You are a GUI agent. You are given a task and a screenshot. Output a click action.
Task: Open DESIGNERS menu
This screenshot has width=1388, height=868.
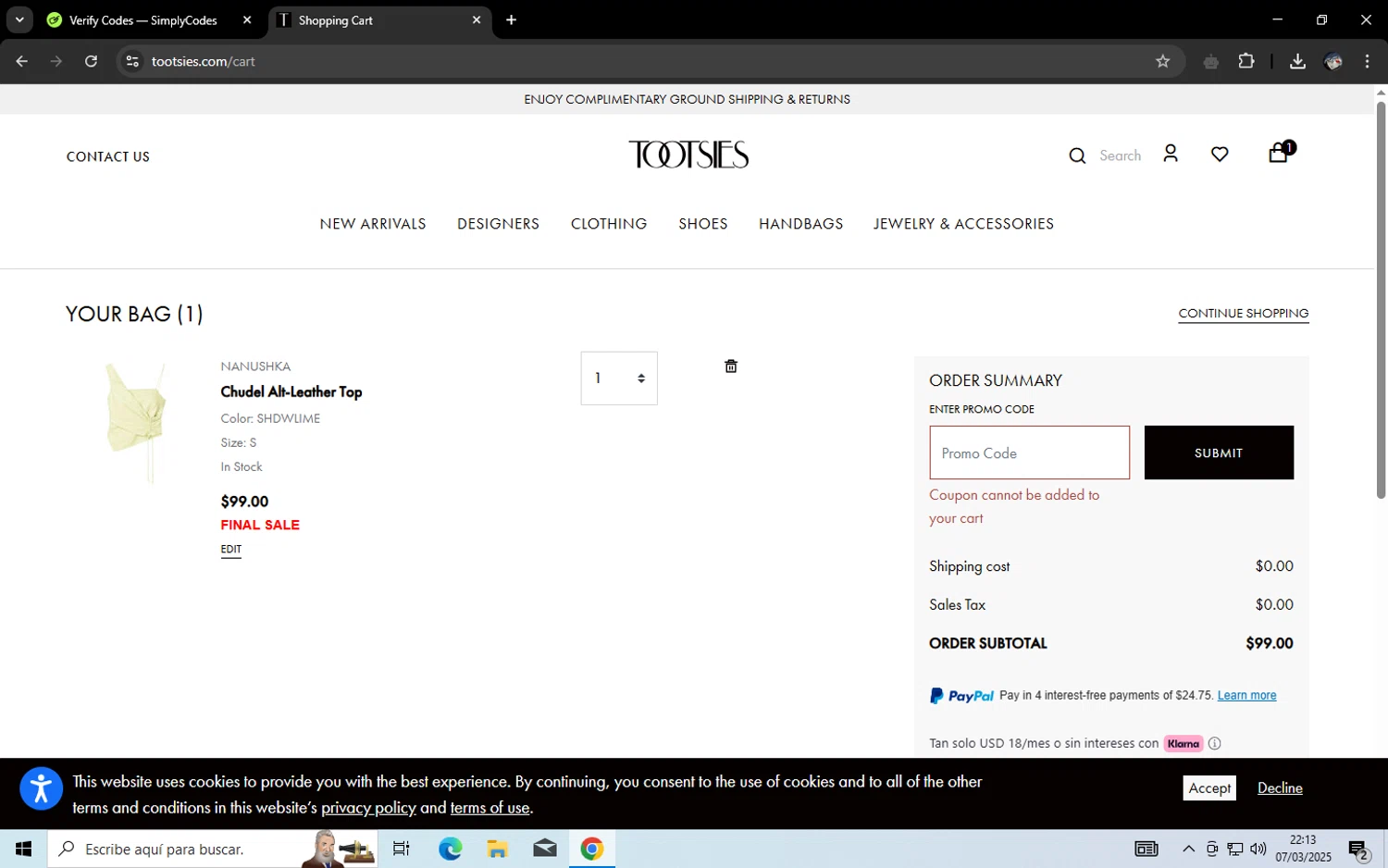pos(498,224)
